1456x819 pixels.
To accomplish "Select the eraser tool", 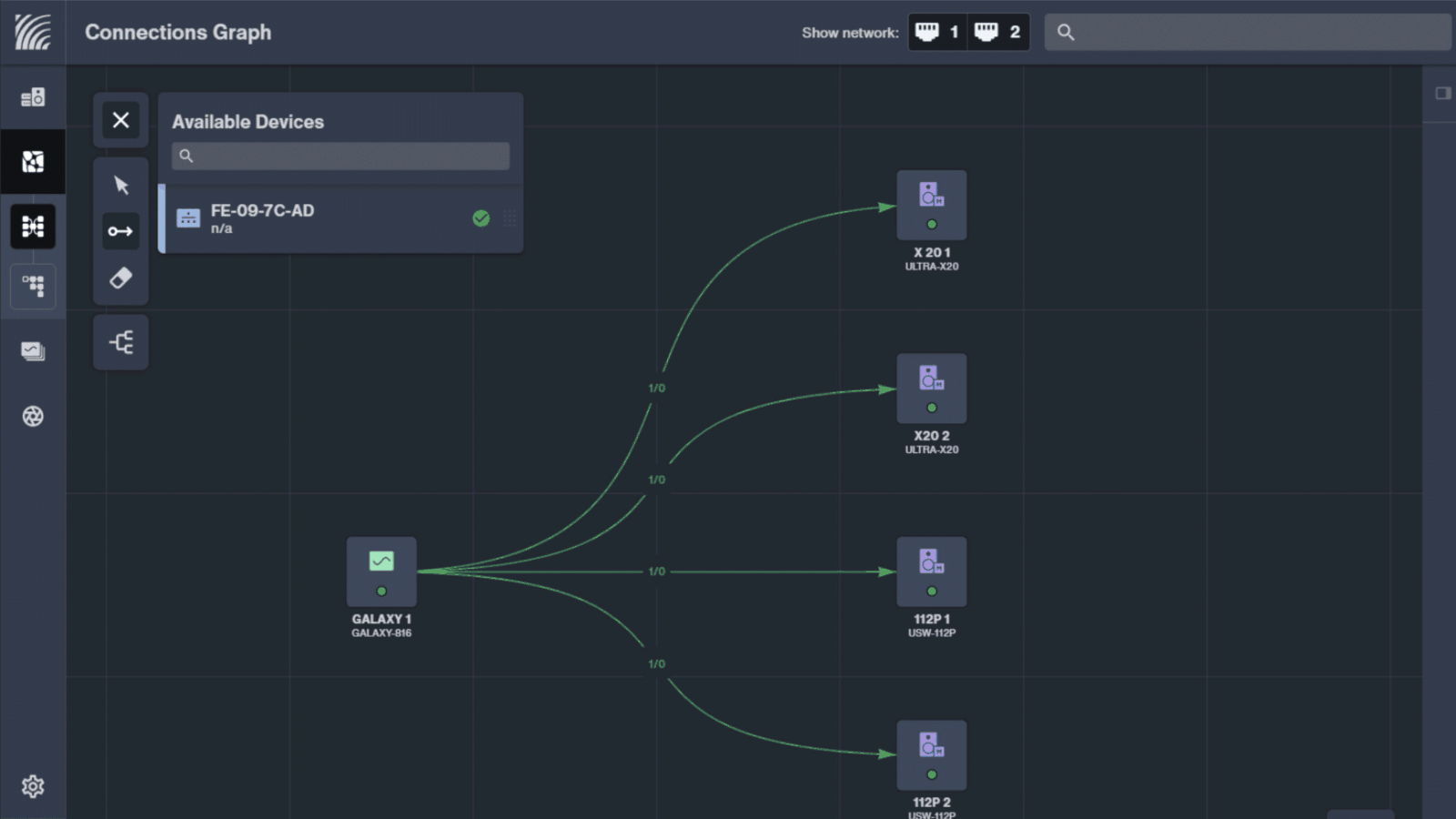I will [x=121, y=278].
